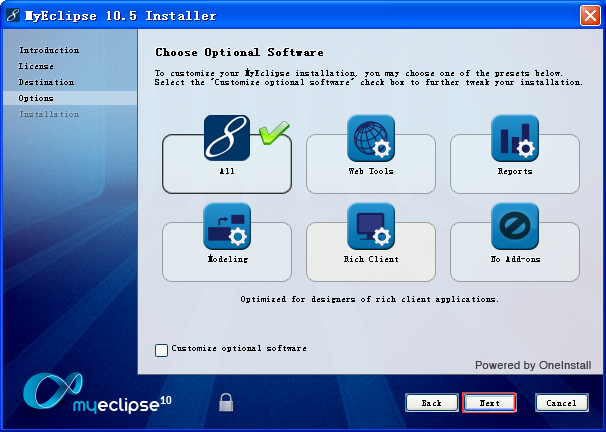606x432 pixels.
Task: Pick the Reports bar chart icon
Action: tap(515, 138)
